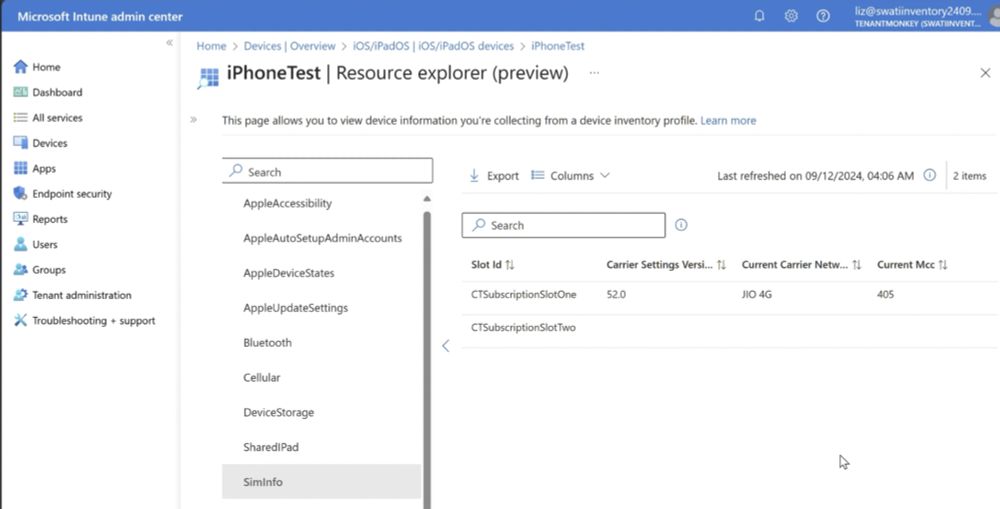Click the Troubleshooting + support wrench icon
Image resolution: width=1000 pixels, height=509 pixels.
(20, 320)
